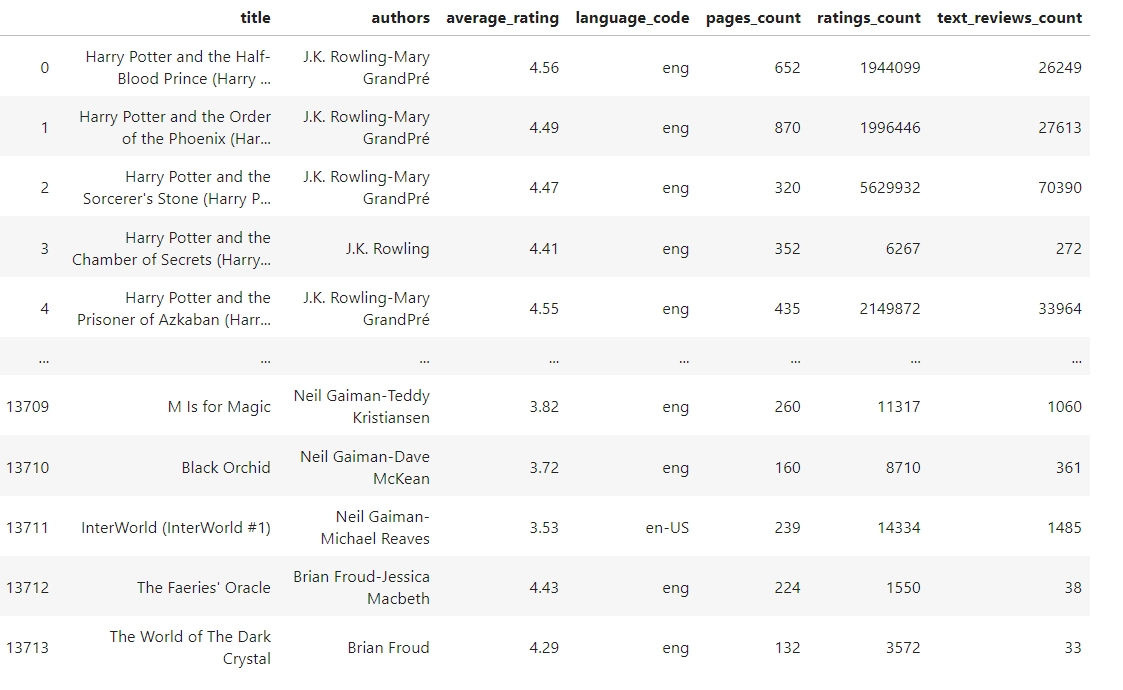
Task: Select the text_reviews_count column header
Action: (x=1009, y=18)
